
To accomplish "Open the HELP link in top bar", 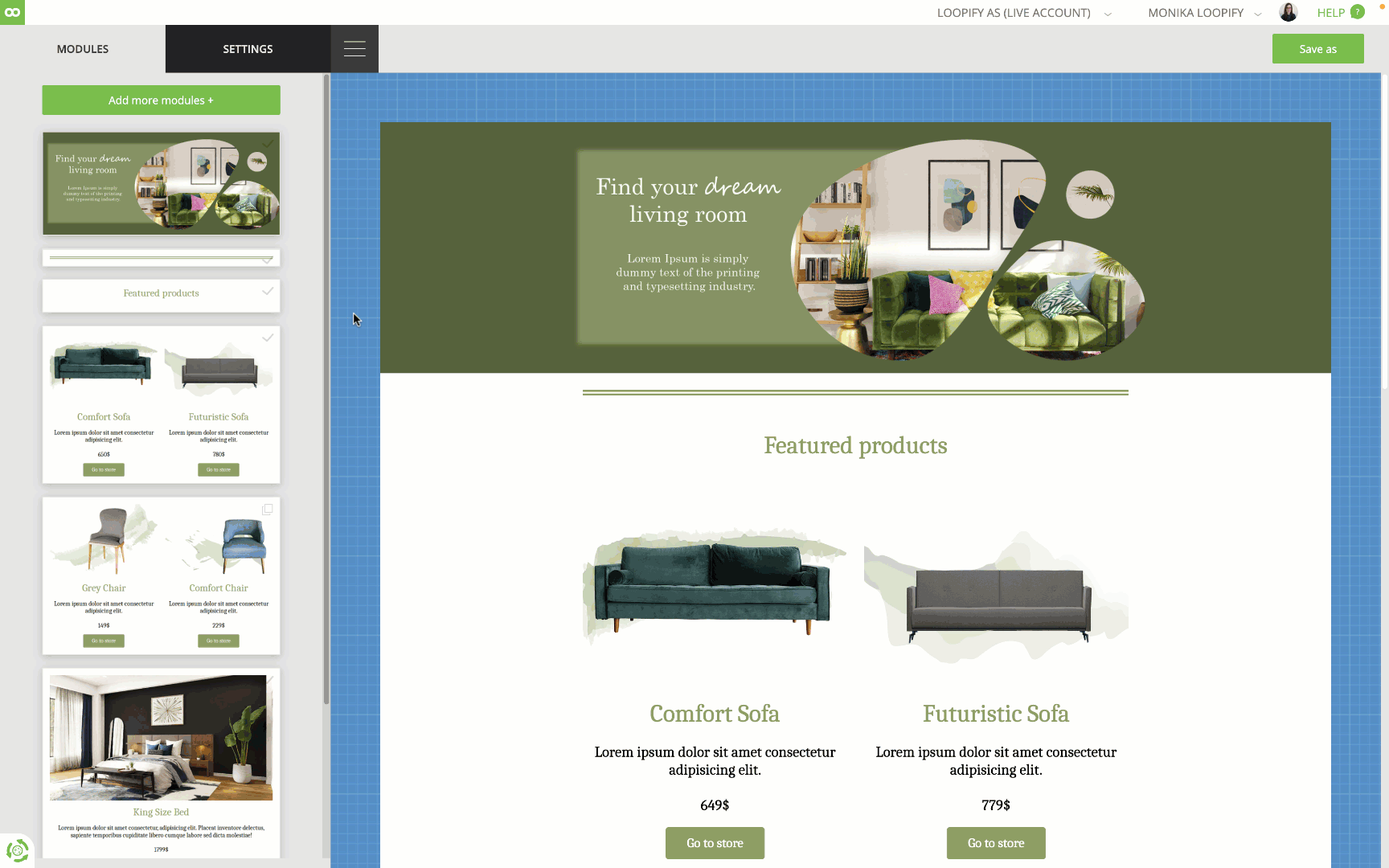I will point(1331,13).
